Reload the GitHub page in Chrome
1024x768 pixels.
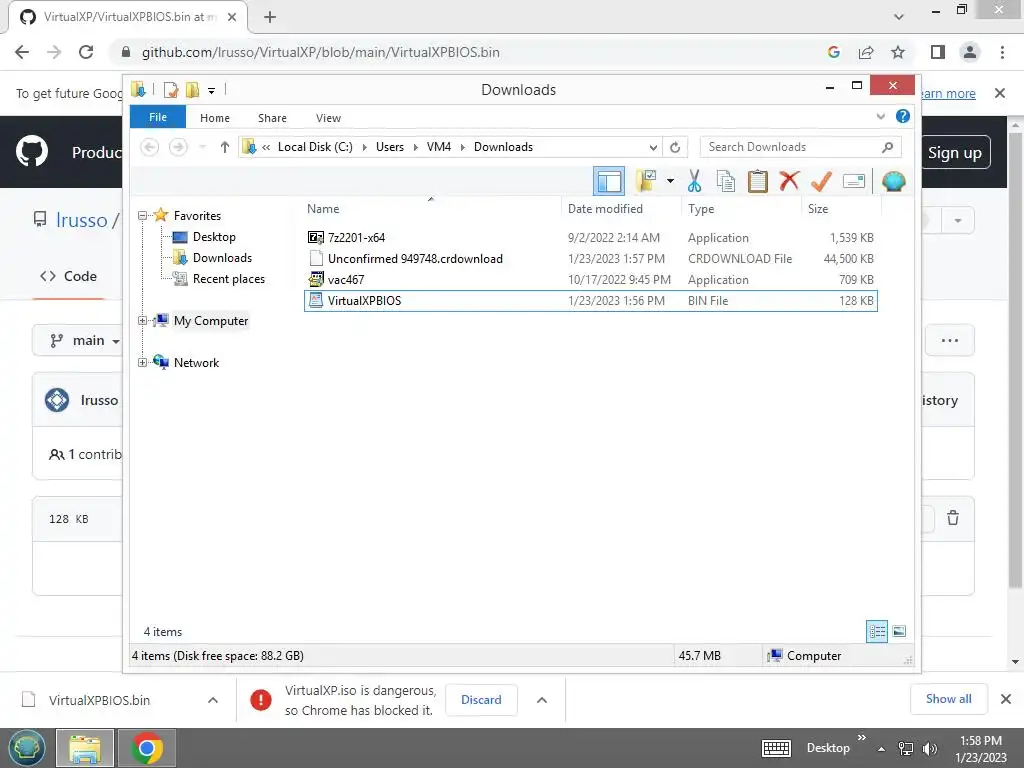[86, 52]
